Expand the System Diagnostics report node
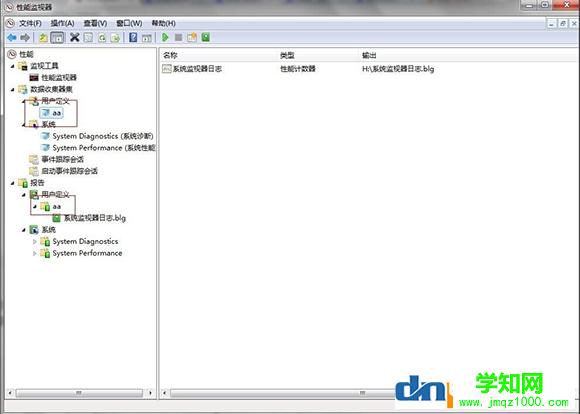 [x=35, y=242]
